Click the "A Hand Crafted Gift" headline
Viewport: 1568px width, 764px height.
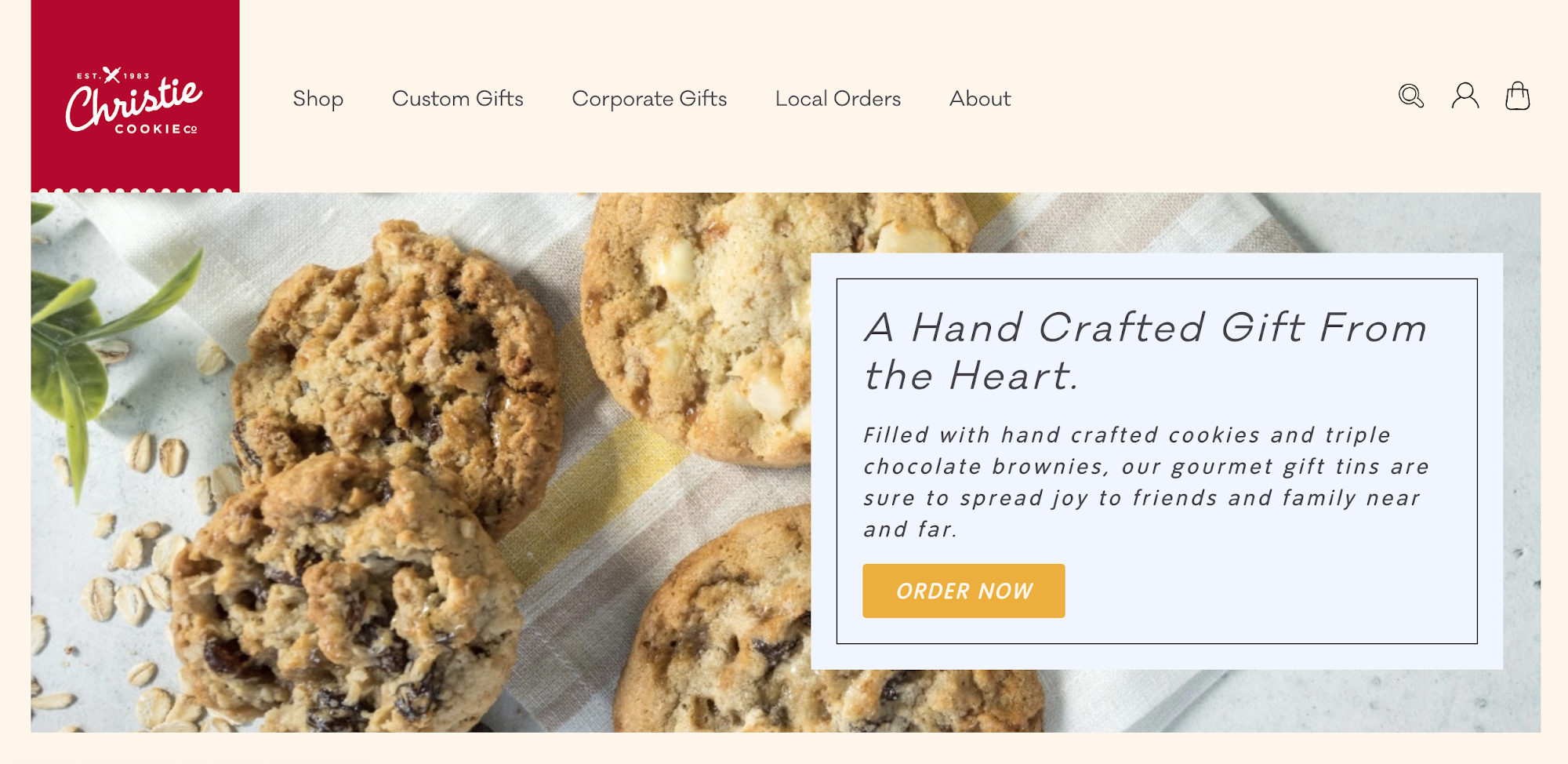click(1145, 351)
